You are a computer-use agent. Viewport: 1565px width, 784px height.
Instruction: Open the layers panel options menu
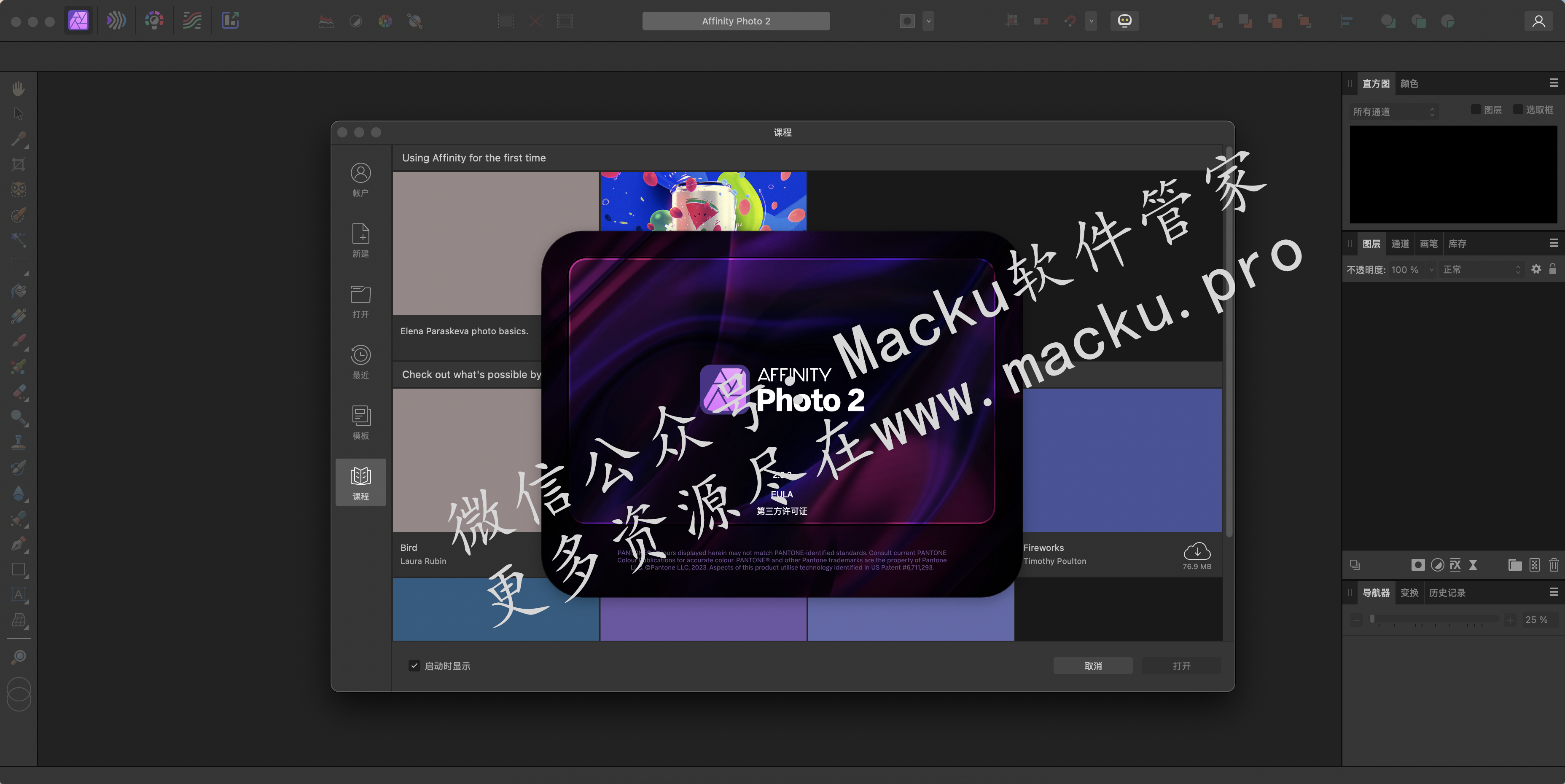coord(1554,243)
